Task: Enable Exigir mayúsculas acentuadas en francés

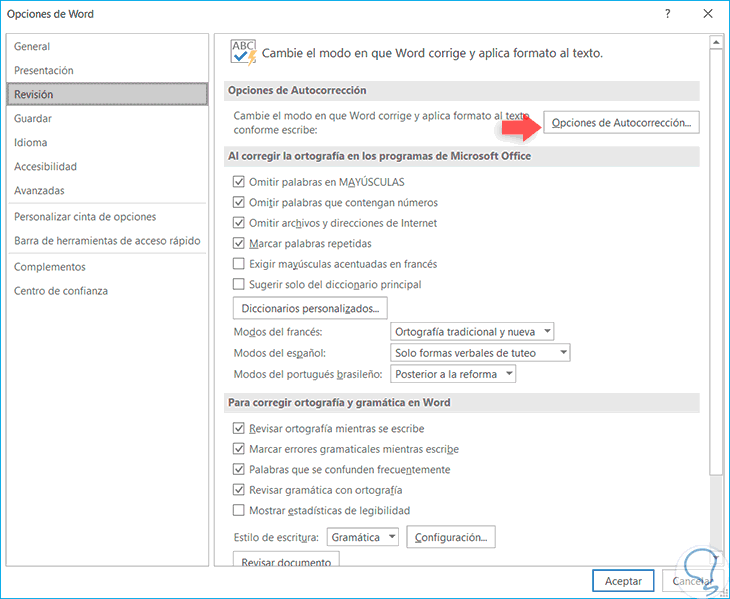Action: [238, 264]
